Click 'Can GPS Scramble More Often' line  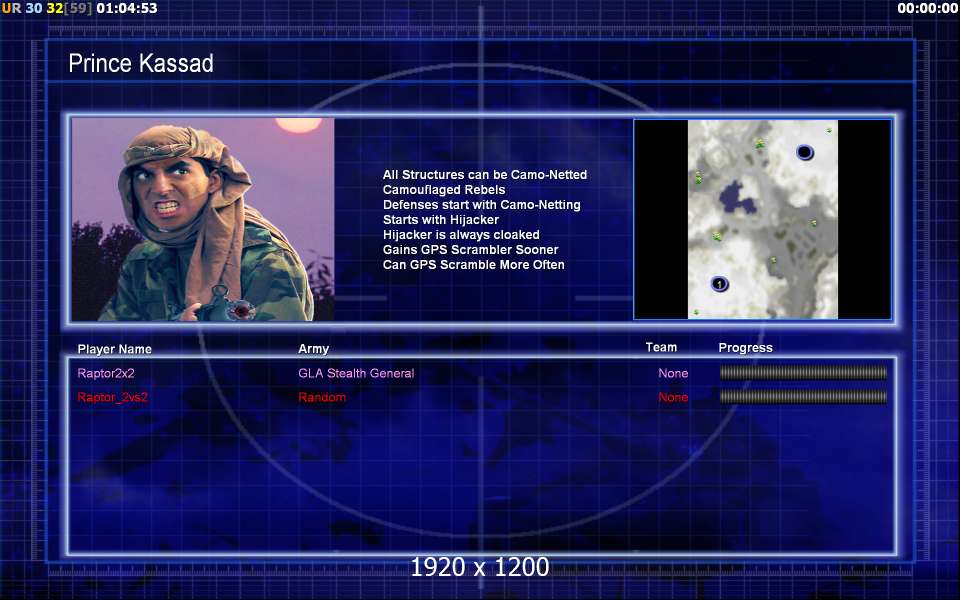[x=474, y=264]
